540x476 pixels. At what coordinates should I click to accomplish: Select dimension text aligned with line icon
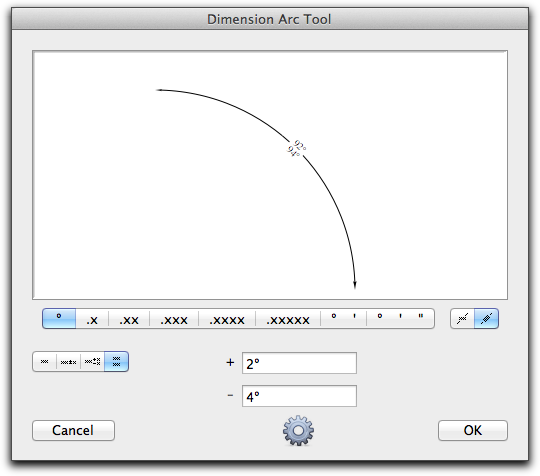click(x=486, y=319)
